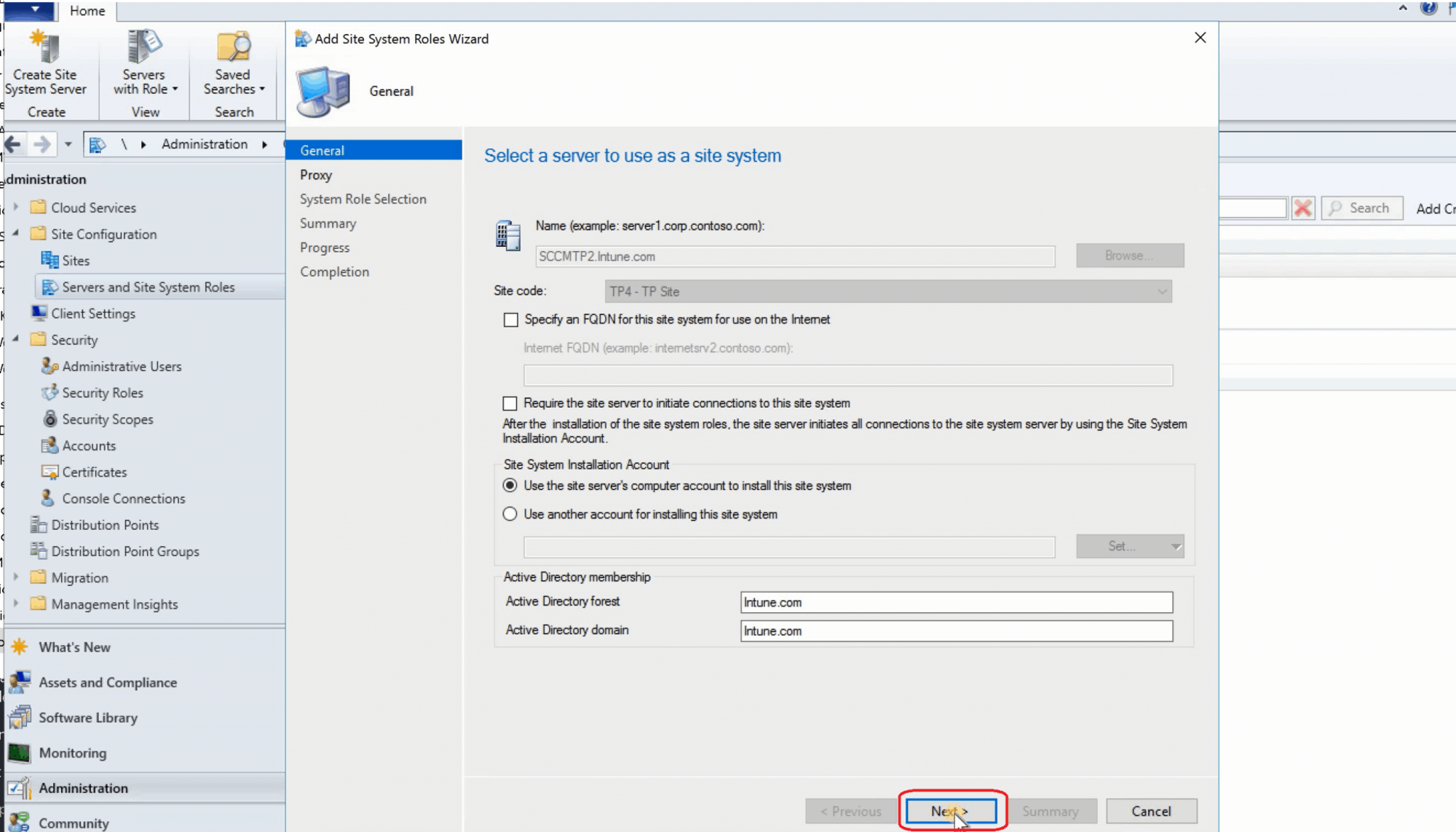Image resolution: width=1456 pixels, height=832 pixels.
Task: Open the Accounts node
Action: click(88, 445)
